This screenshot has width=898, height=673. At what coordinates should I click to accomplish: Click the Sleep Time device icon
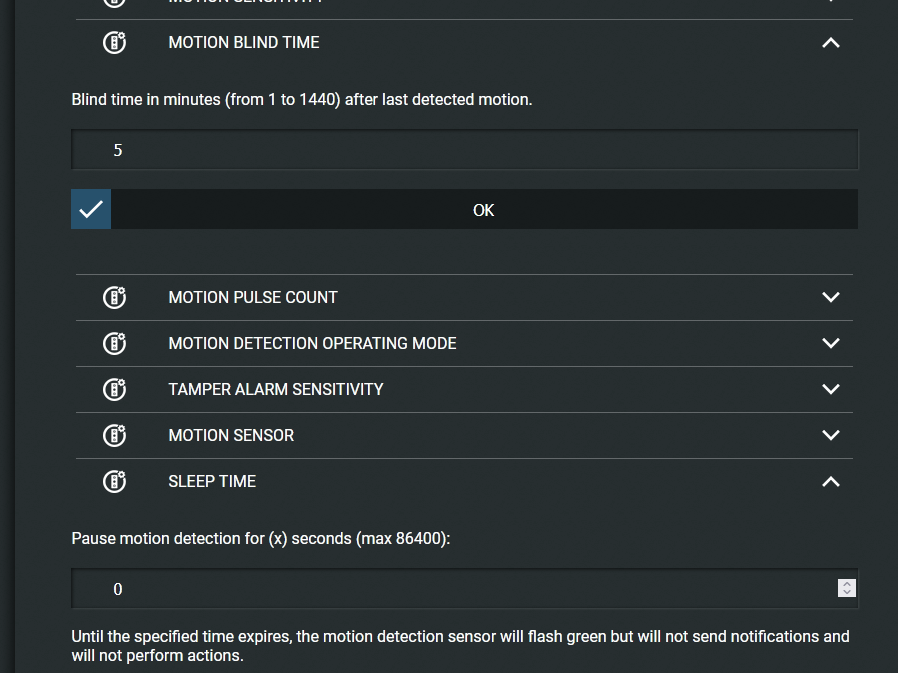(115, 481)
